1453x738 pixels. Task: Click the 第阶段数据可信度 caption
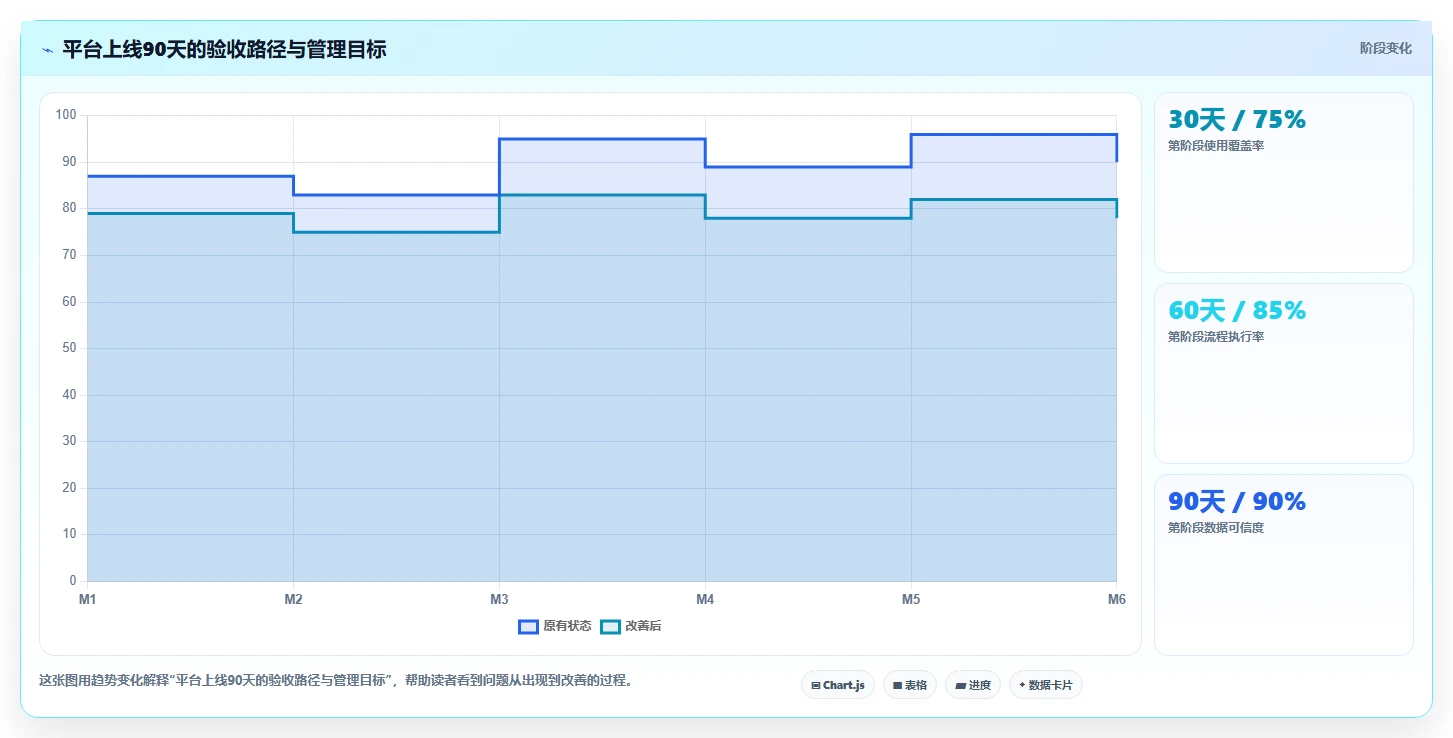click(1216, 528)
